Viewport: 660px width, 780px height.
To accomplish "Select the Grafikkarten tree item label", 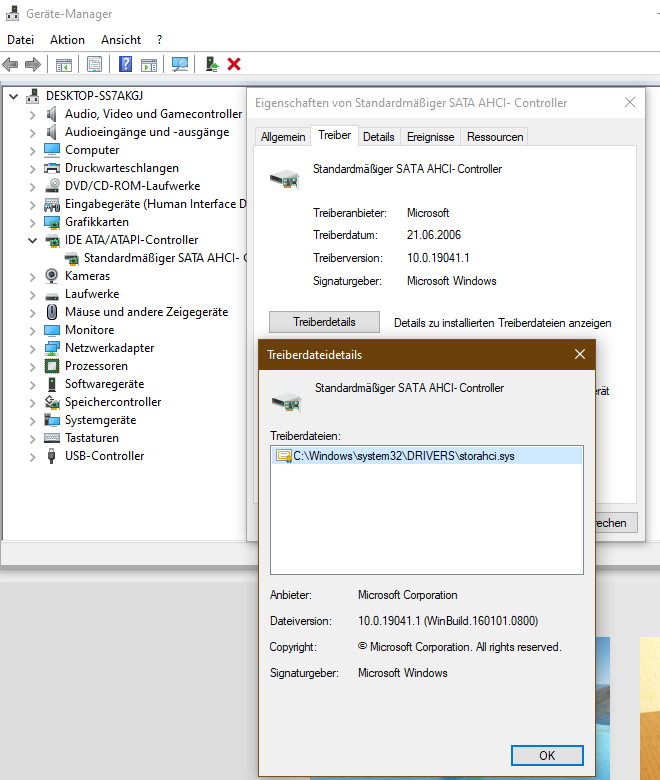I will coord(97,222).
